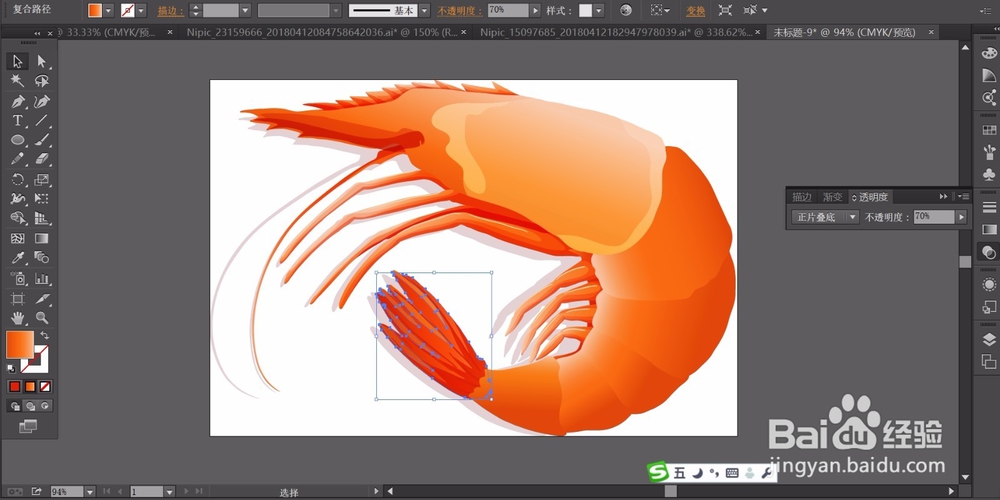Choose the Blend tool
Image resolution: width=1000 pixels, height=500 pixels.
click(x=41, y=258)
